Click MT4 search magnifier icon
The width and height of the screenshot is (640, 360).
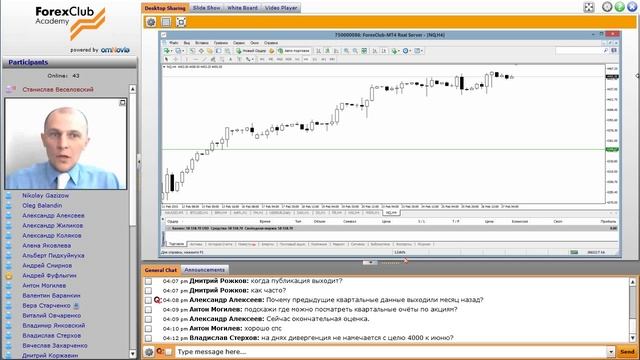(x=605, y=51)
